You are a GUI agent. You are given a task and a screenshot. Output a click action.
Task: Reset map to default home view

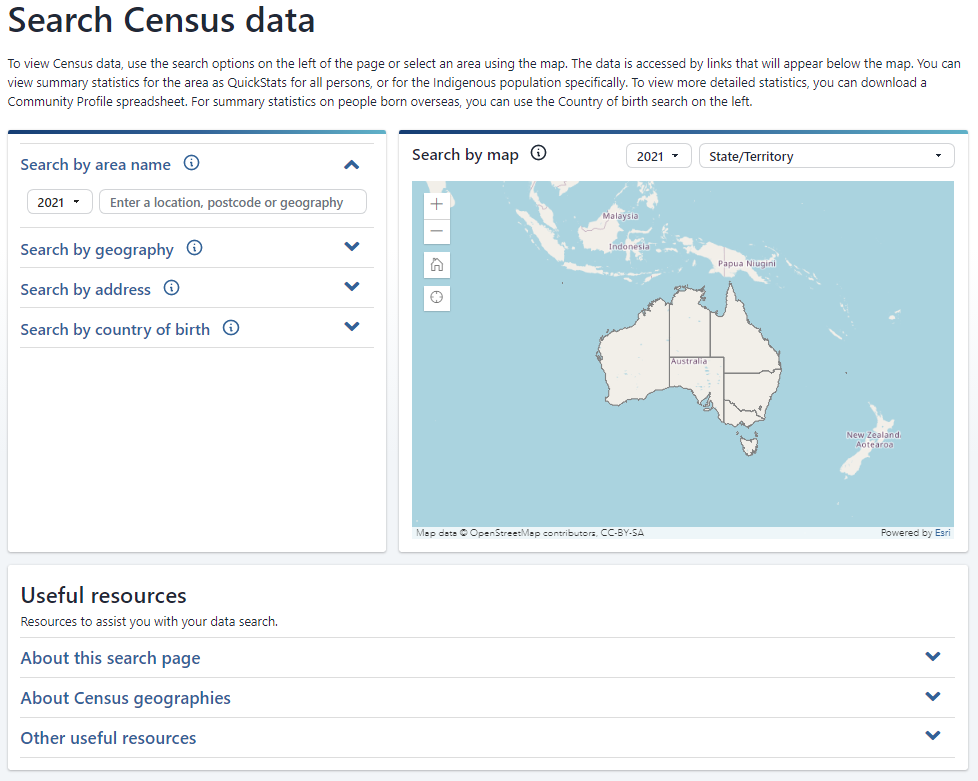(437, 265)
